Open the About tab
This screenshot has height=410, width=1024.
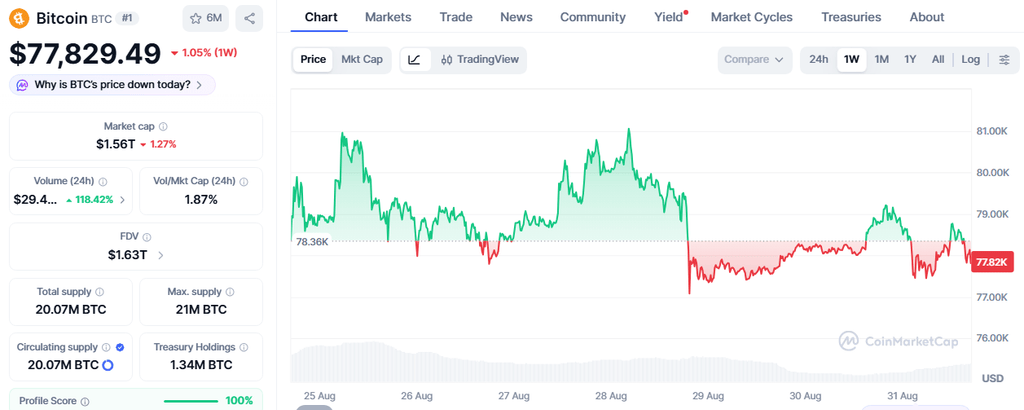(x=927, y=18)
